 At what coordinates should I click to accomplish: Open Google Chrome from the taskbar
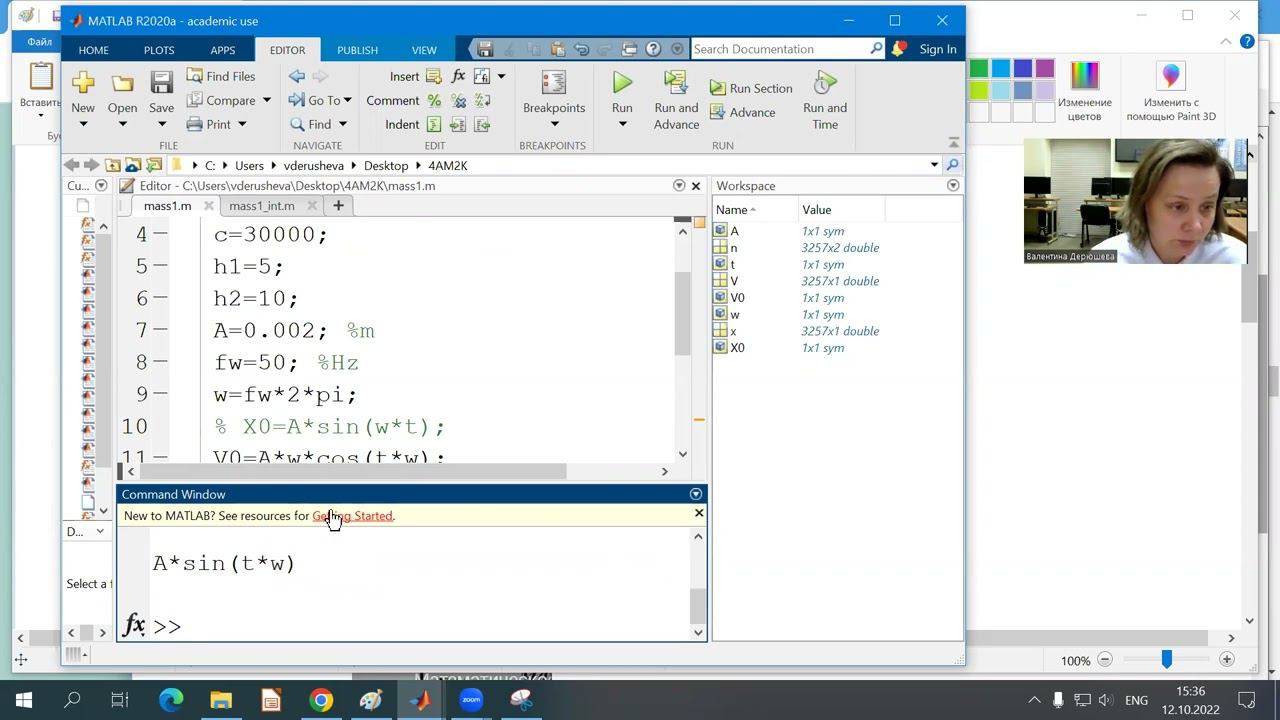click(x=321, y=700)
